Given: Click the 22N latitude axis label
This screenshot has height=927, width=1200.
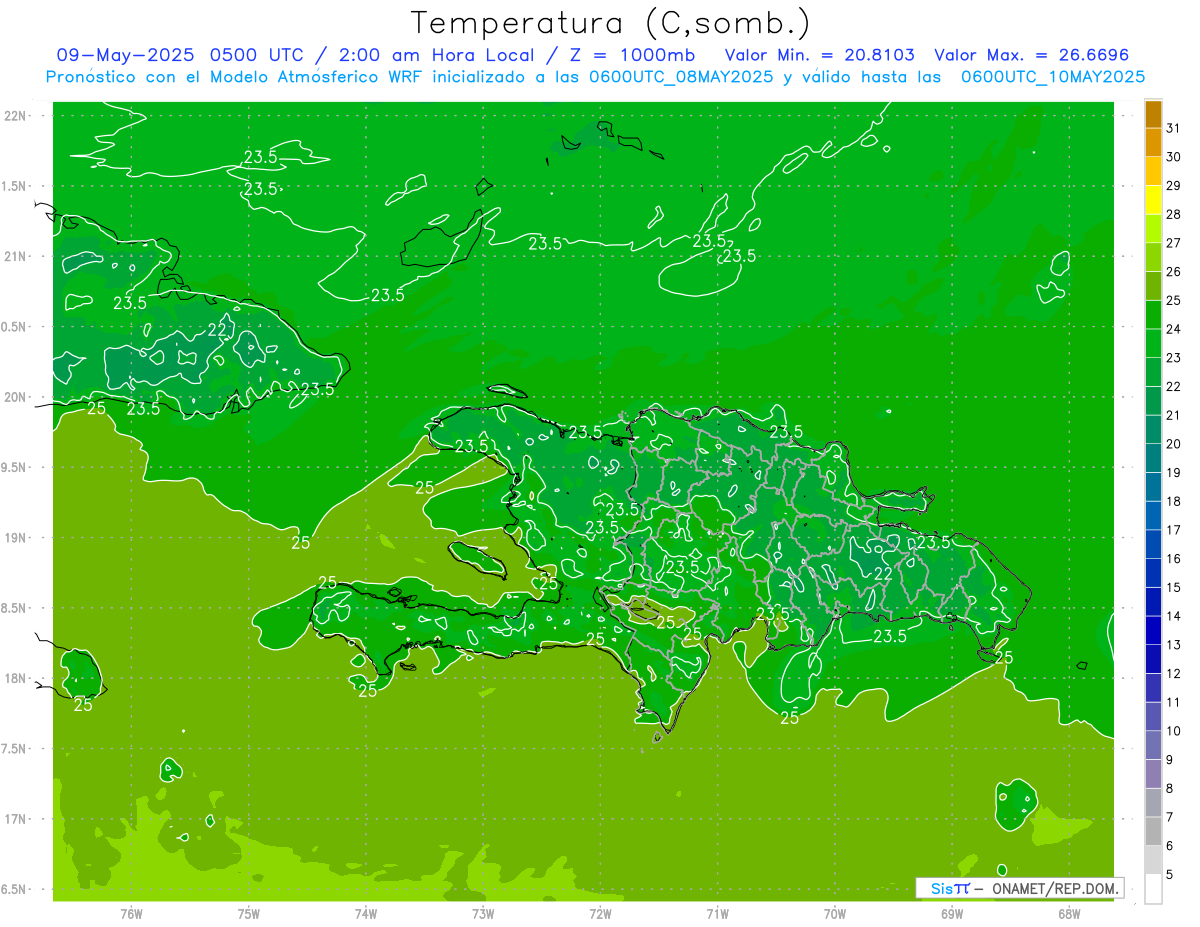Looking at the screenshot, I should click(x=16, y=116).
